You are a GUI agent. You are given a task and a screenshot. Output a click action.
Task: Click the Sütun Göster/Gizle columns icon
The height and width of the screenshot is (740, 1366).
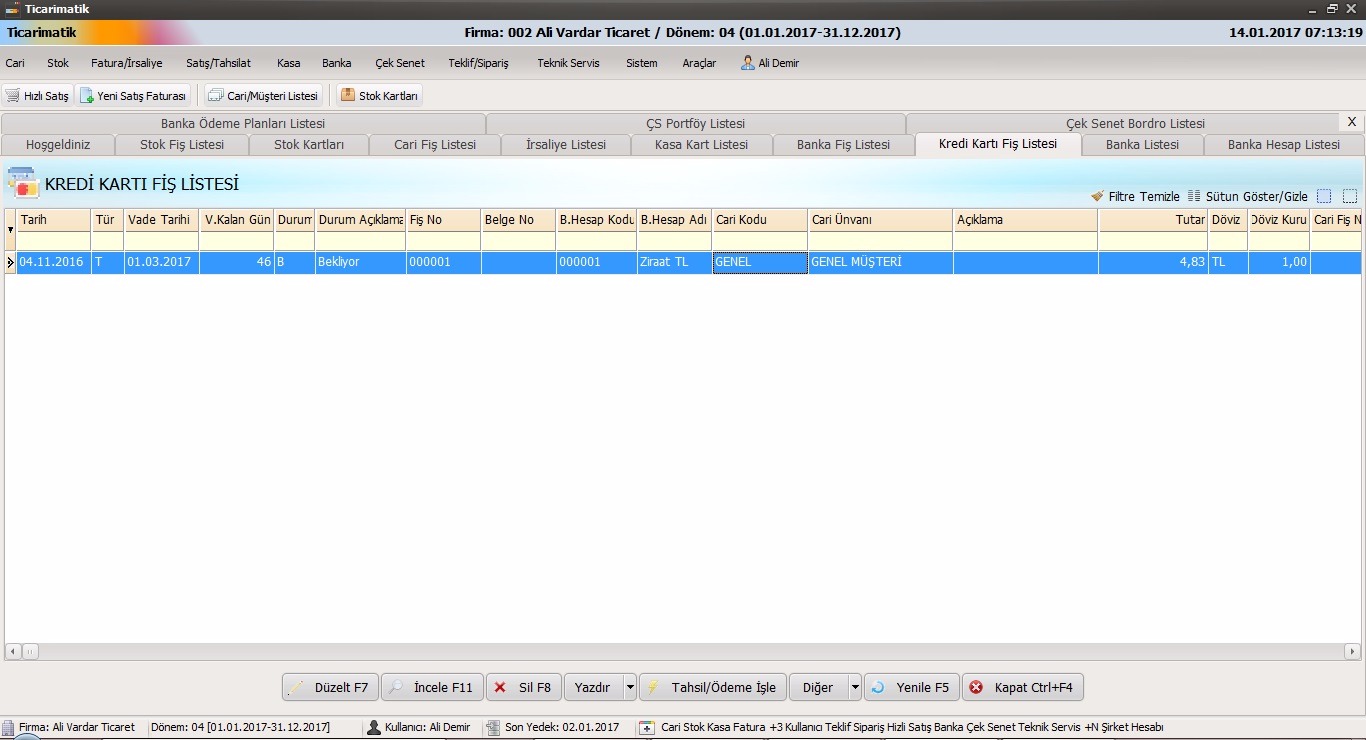point(1194,197)
